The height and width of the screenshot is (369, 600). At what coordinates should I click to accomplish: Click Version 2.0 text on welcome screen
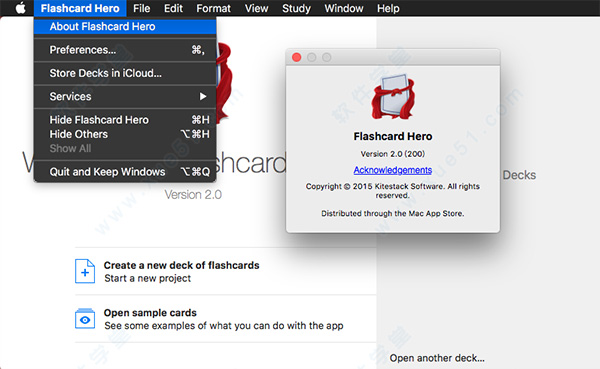point(193,195)
